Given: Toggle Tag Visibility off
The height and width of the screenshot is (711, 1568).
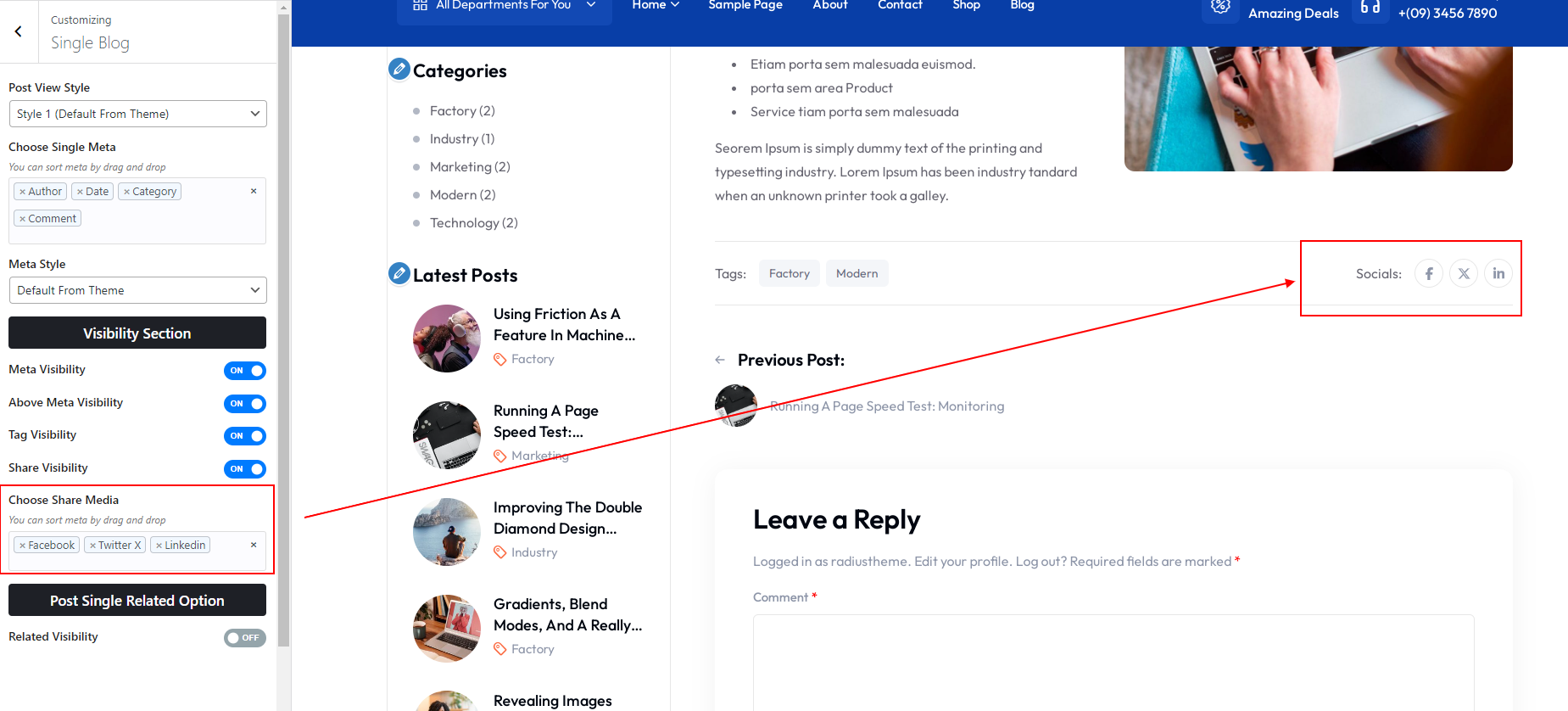Looking at the screenshot, I should [x=245, y=436].
